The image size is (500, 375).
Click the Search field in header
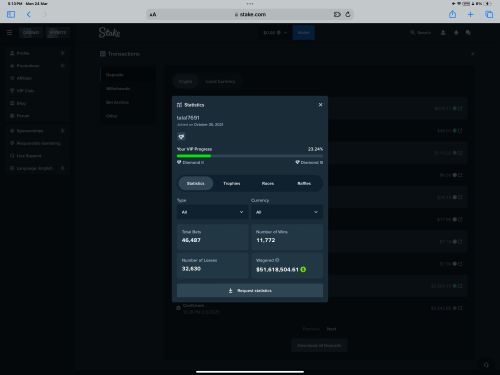click(421, 33)
